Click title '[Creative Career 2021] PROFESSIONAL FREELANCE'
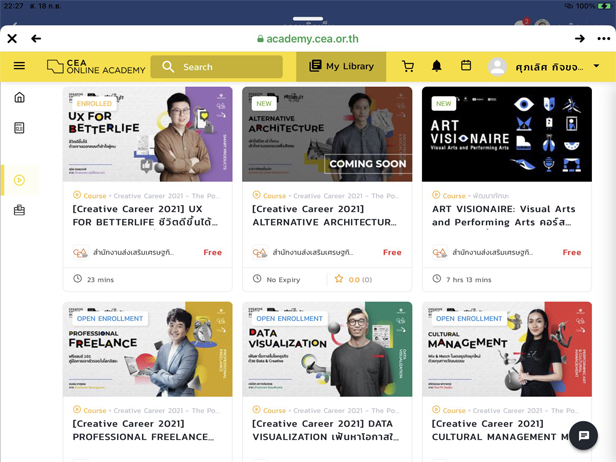616x462 pixels. pos(143,430)
